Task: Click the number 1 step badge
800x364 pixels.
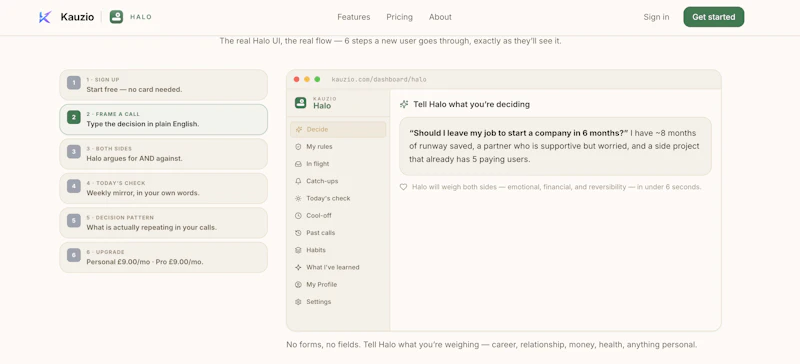Action: click(x=74, y=83)
